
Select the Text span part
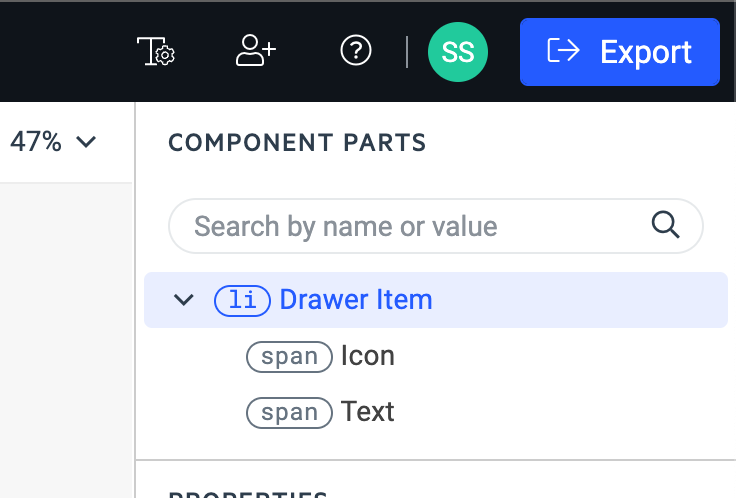(x=368, y=412)
